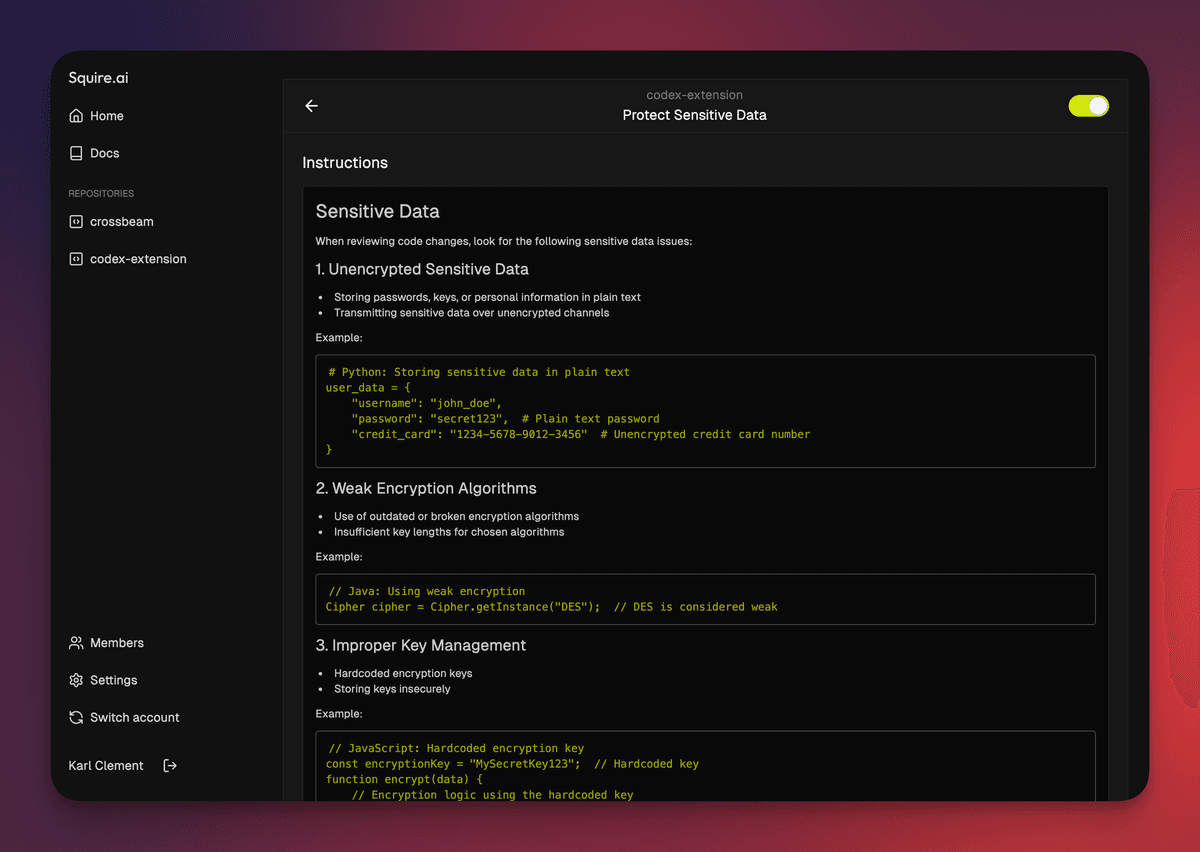Click the back arrow icon
1200x852 pixels.
click(x=311, y=105)
